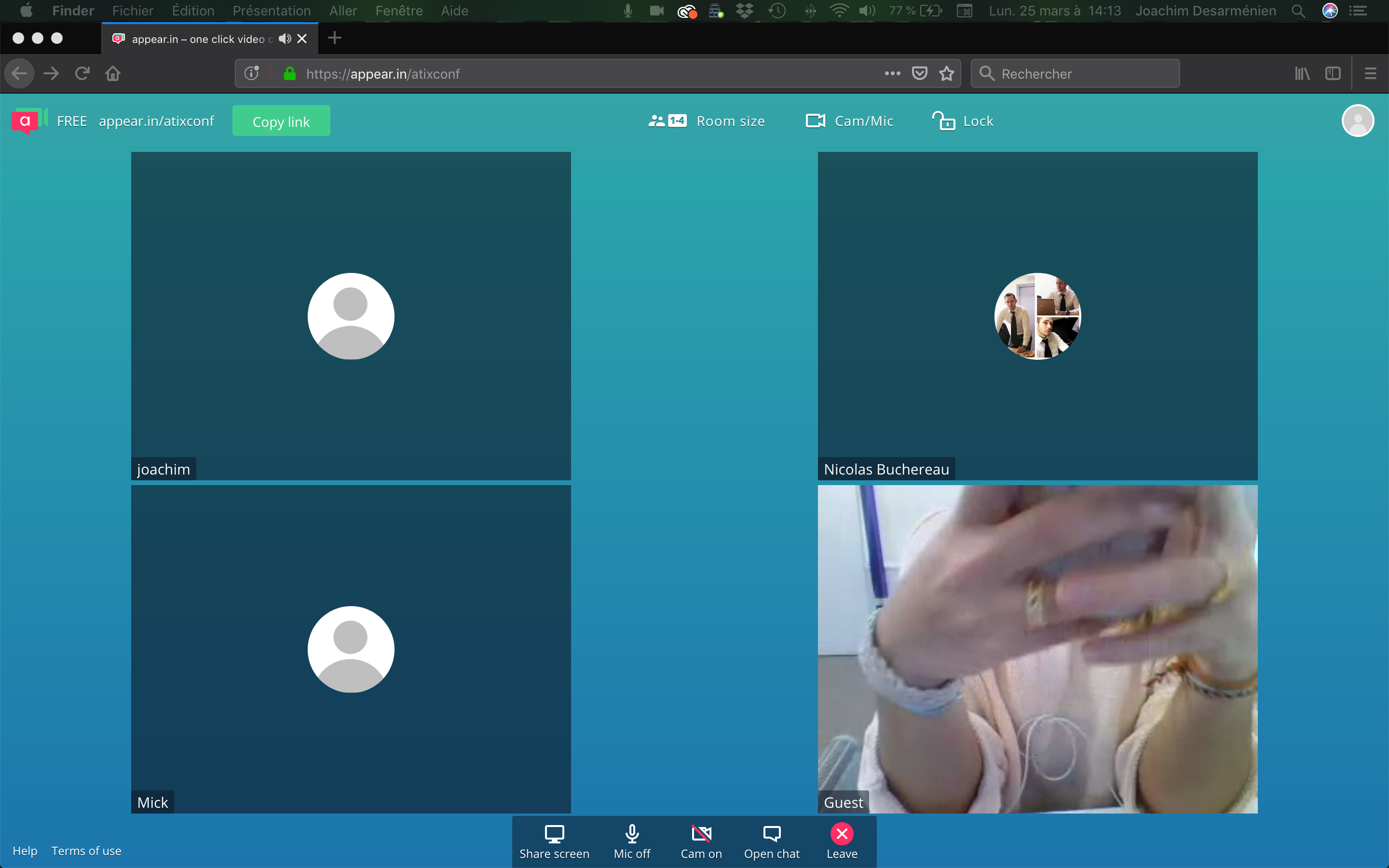Viewport: 1389px width, 868px height.
Task: Click the Copy link button
Action: point(281,121)
